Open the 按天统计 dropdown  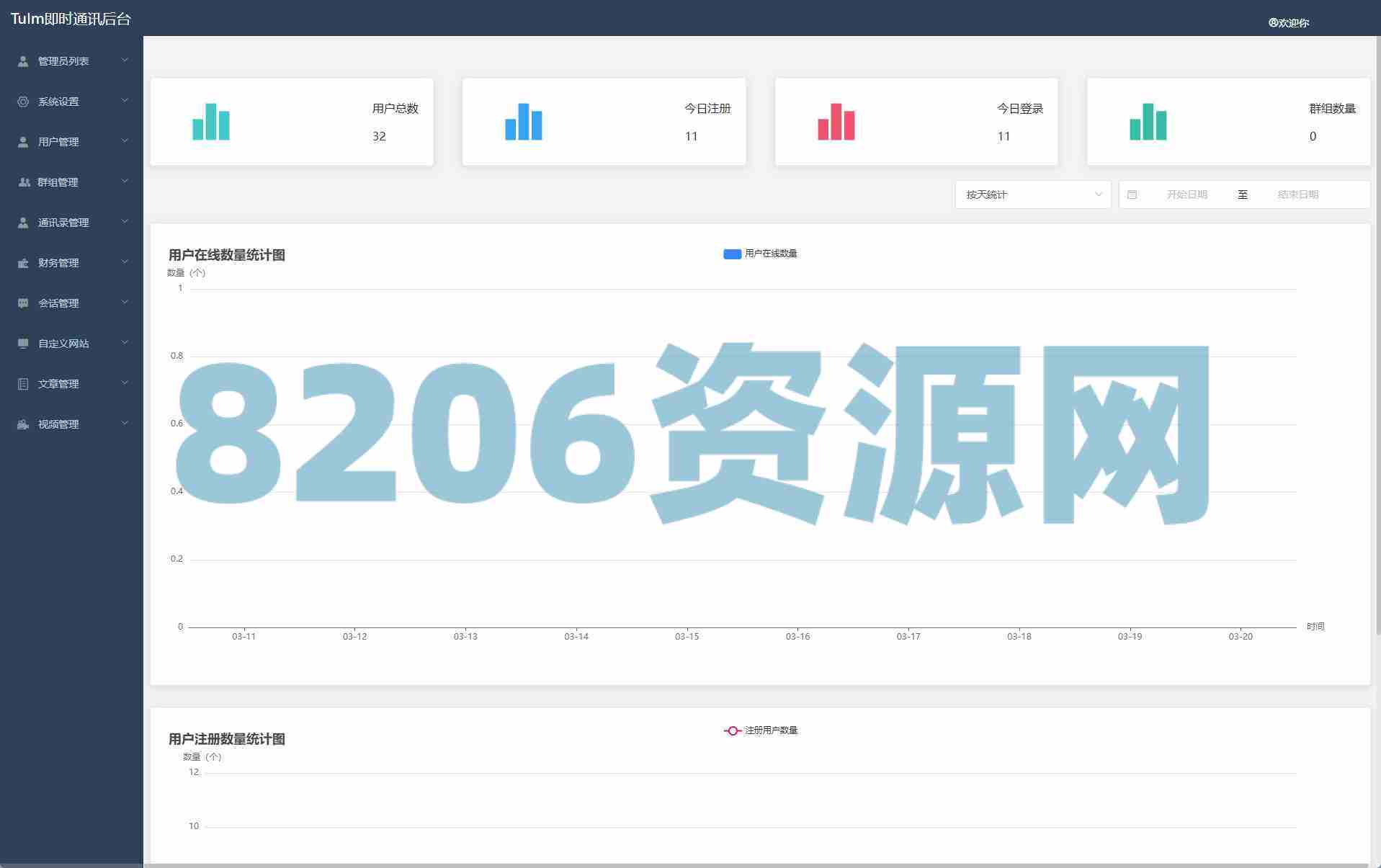tap(1033, 194)
